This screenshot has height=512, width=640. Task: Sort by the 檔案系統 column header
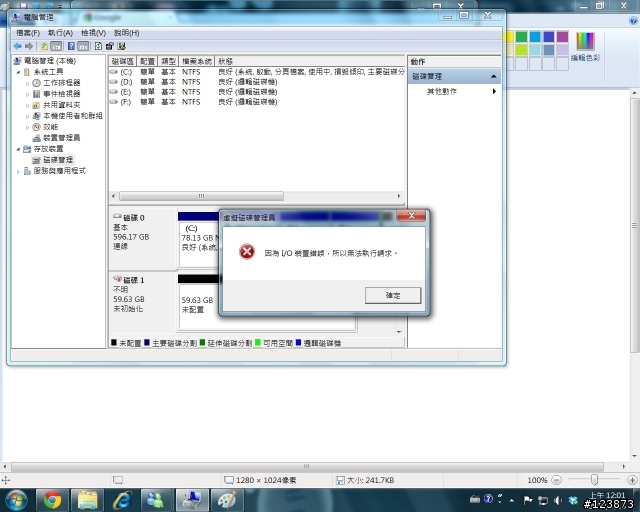coord(197,61)
